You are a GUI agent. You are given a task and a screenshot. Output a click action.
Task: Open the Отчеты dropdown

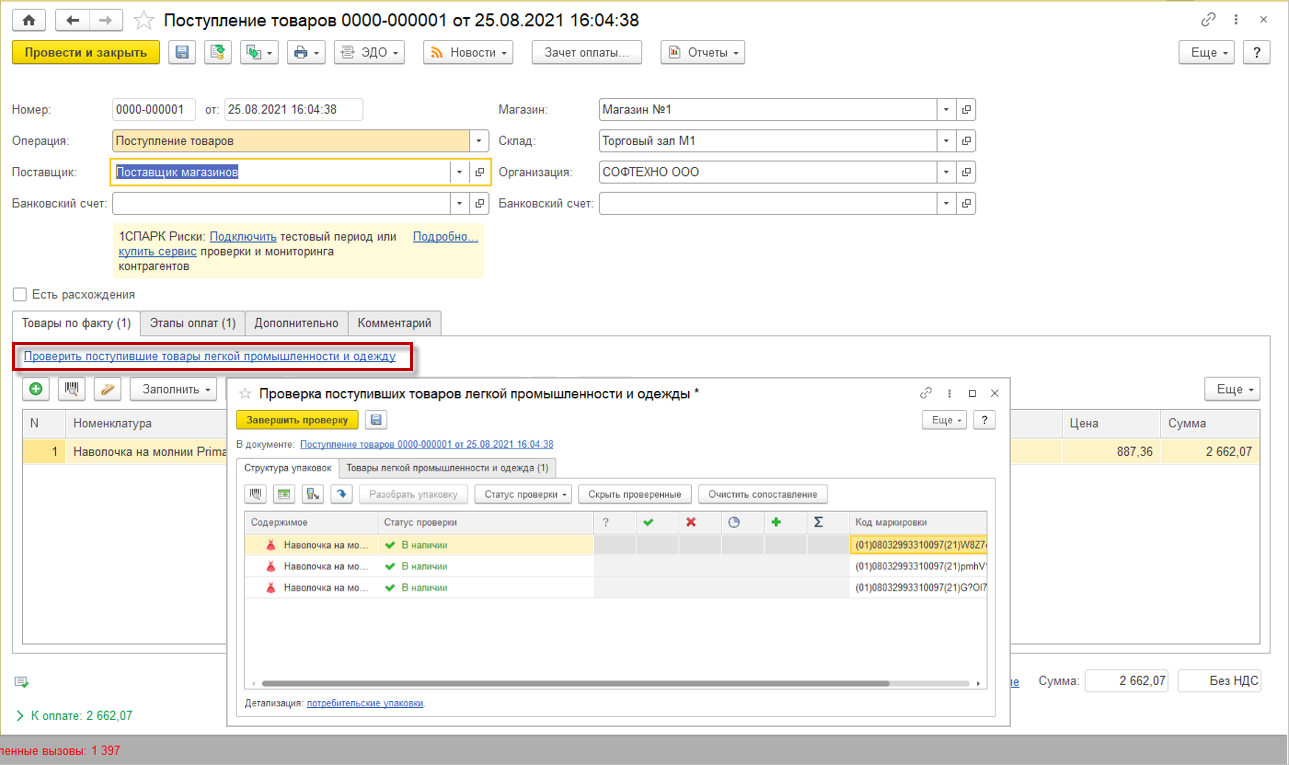[x=702, y=53]
